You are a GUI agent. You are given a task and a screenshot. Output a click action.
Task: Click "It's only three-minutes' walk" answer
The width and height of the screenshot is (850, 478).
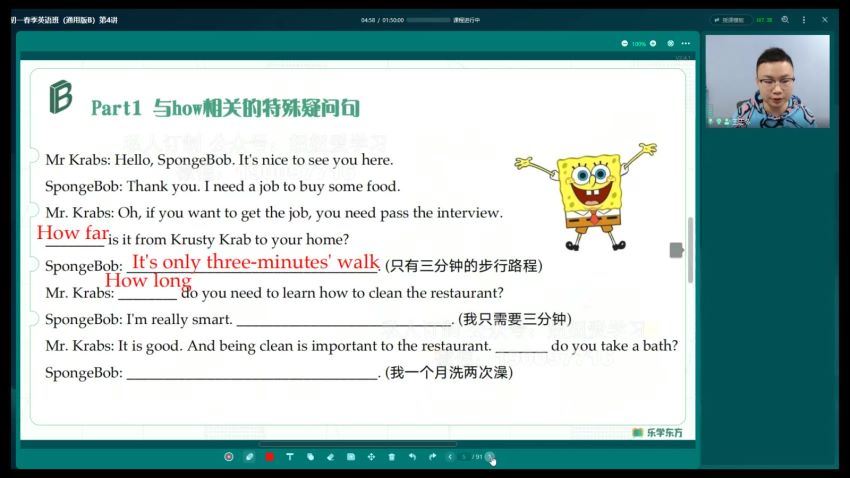(255, 262)
